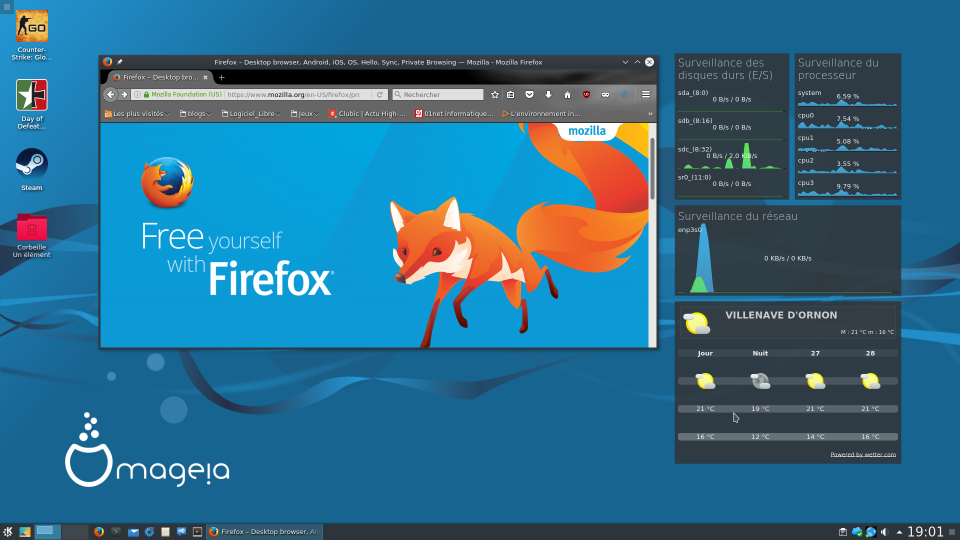
Task: Click the blue diamond extension icon
Action: (624, 94)
